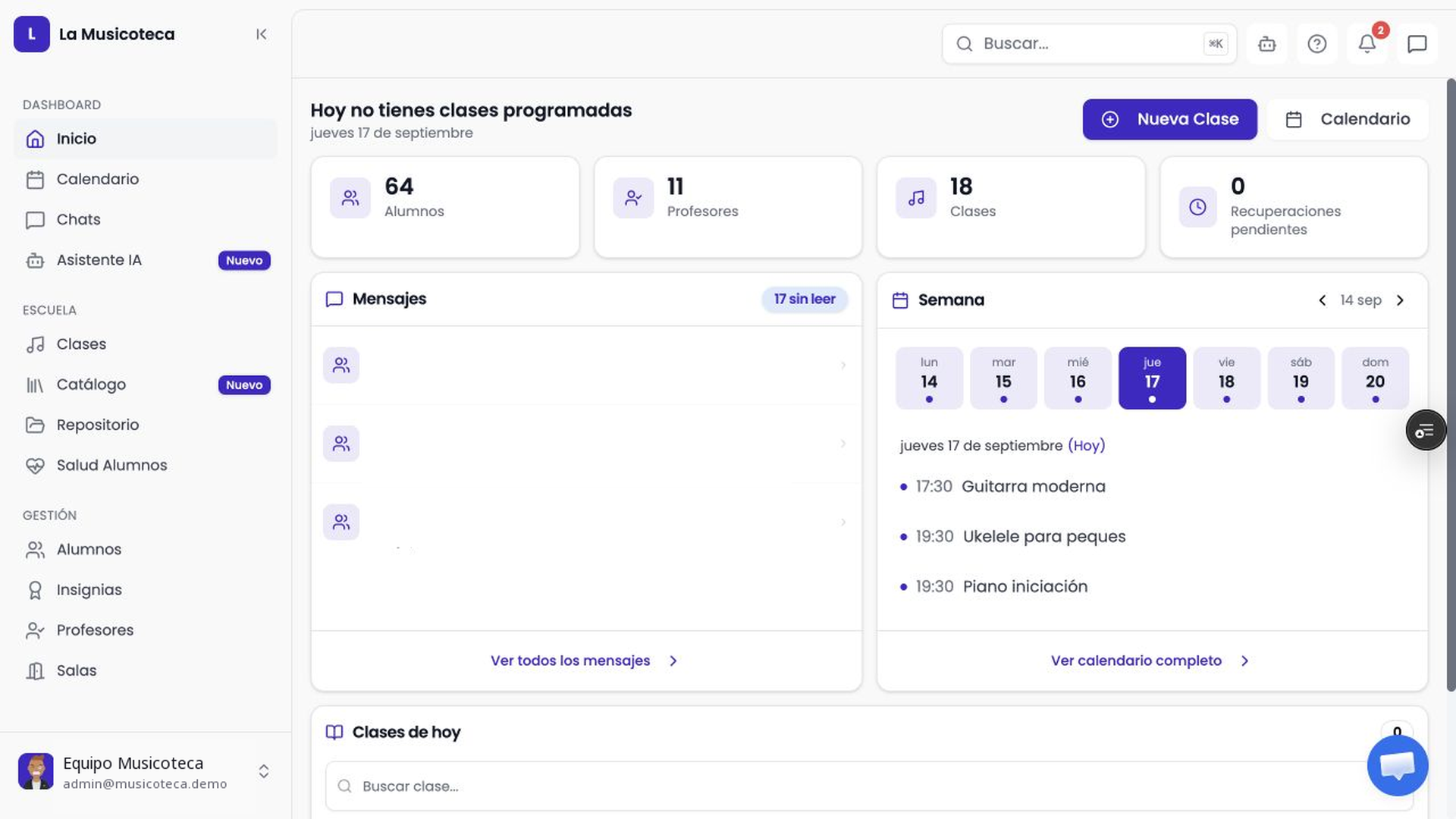Image resolution: width=1456 pixels, height=819 pixels.
Task: Open the blue support chat bubble
Action: coord(1398,766)
